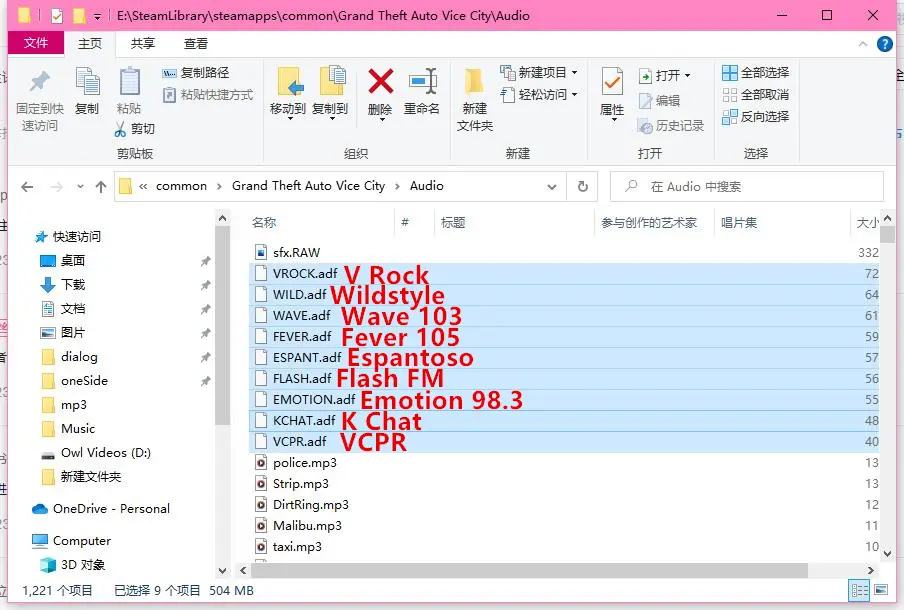This screenshot has height=610, width=904.
Task: Select 3D Objects in navigation pane
Action: [83, 564]
